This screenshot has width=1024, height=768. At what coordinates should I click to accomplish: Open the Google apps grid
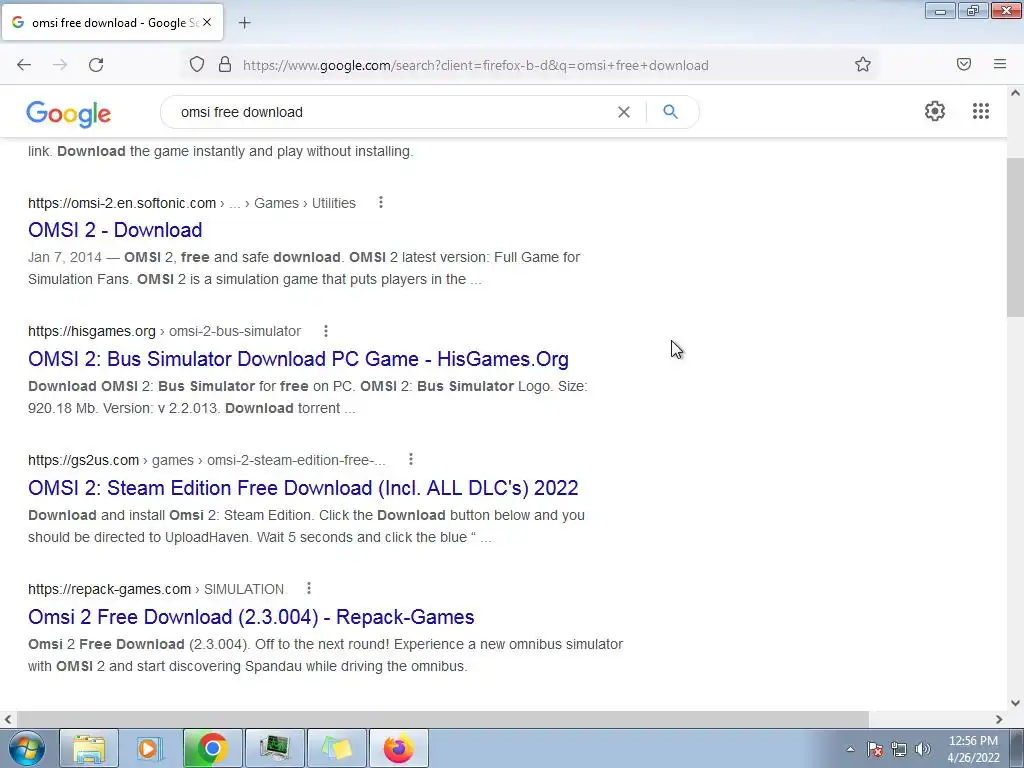tap(981, 111)
